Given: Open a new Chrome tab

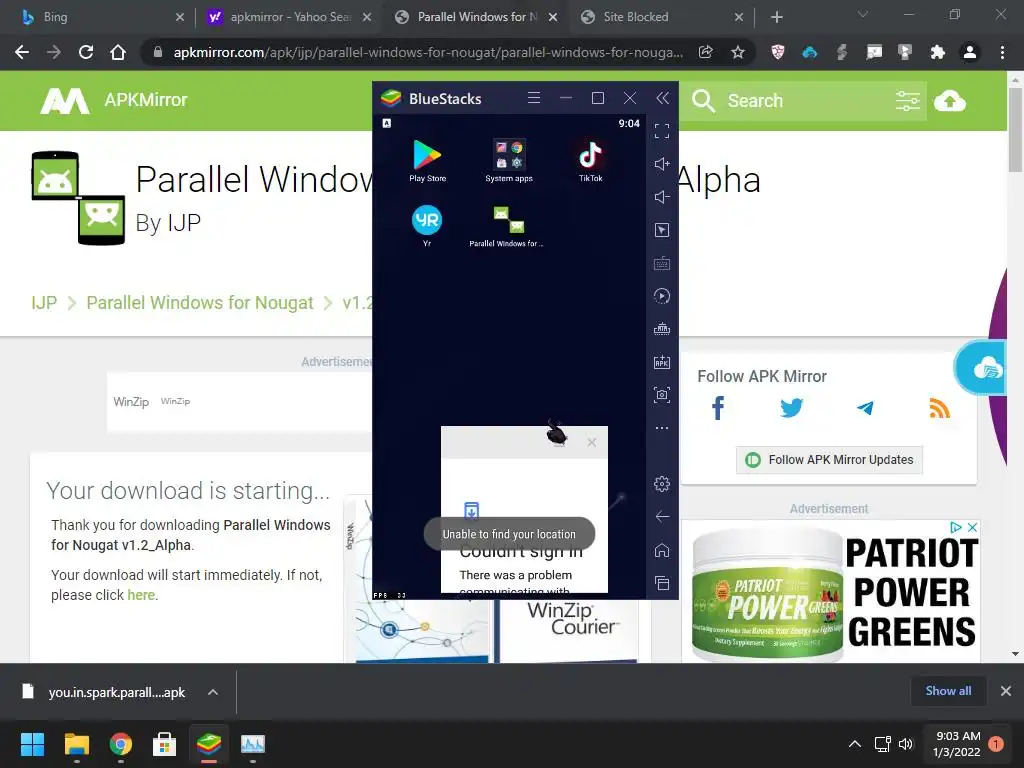Looking at the screenshot, I should click(x=776, y=17).
